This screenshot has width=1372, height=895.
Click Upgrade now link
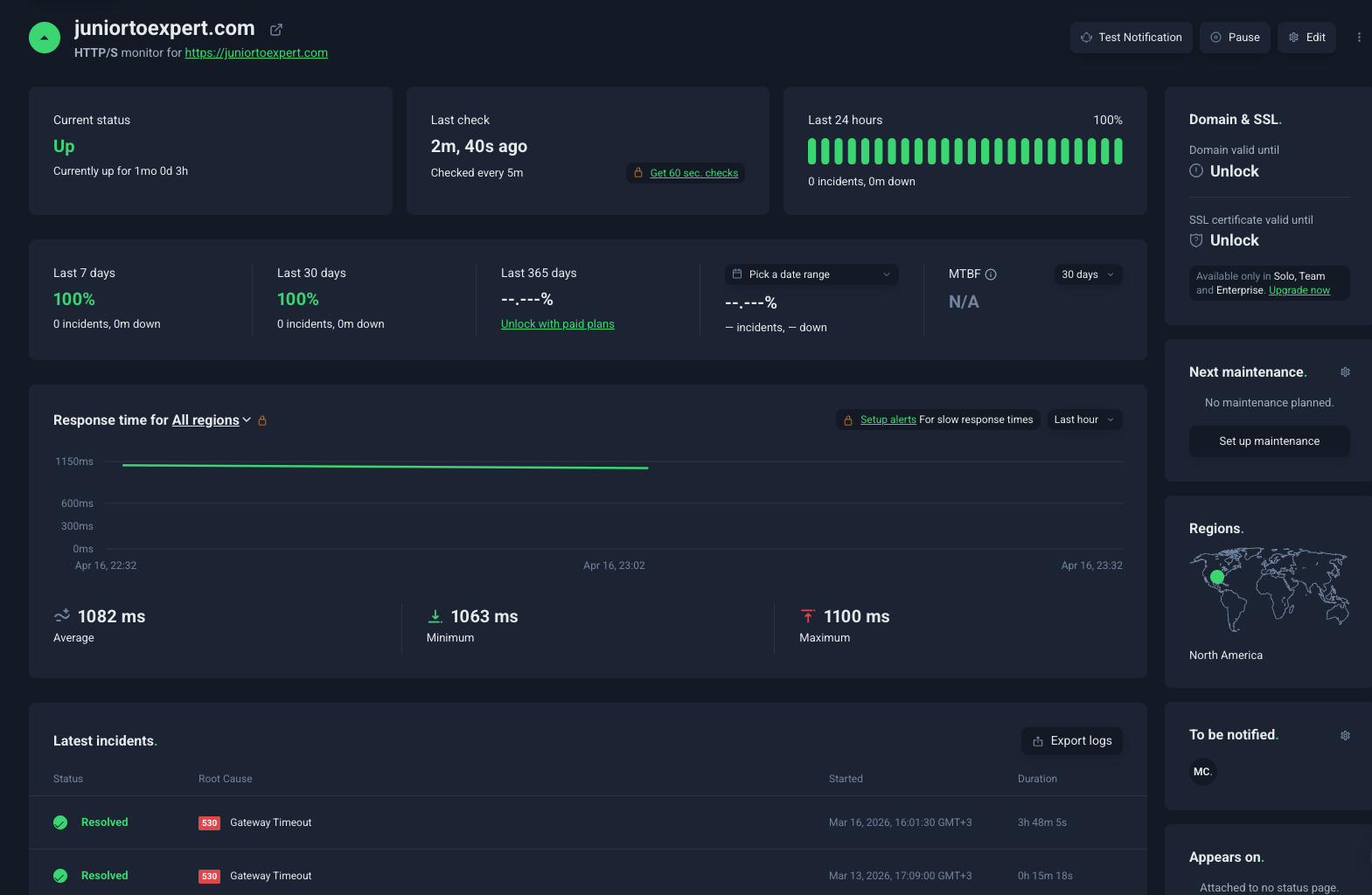[1299, 290]
